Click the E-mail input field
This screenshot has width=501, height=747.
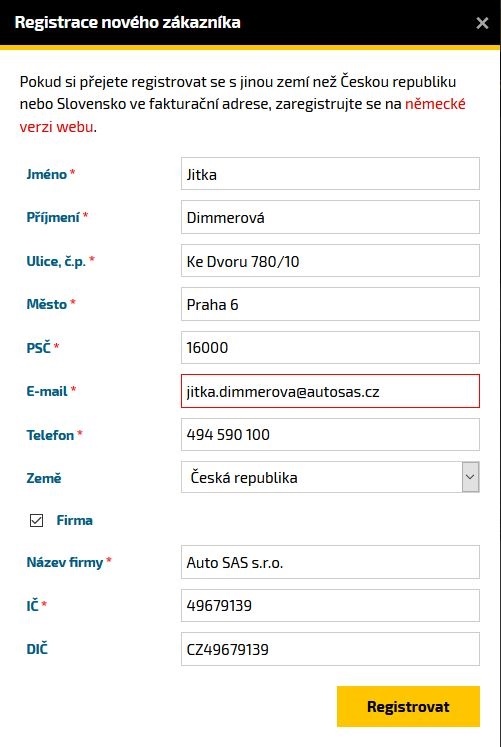point(330,391)
